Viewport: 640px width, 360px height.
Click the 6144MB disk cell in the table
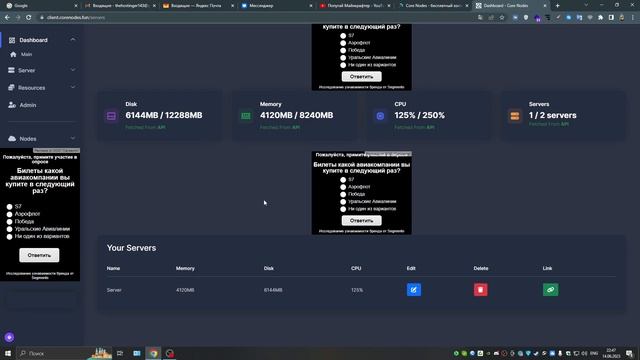coord(273,290)
